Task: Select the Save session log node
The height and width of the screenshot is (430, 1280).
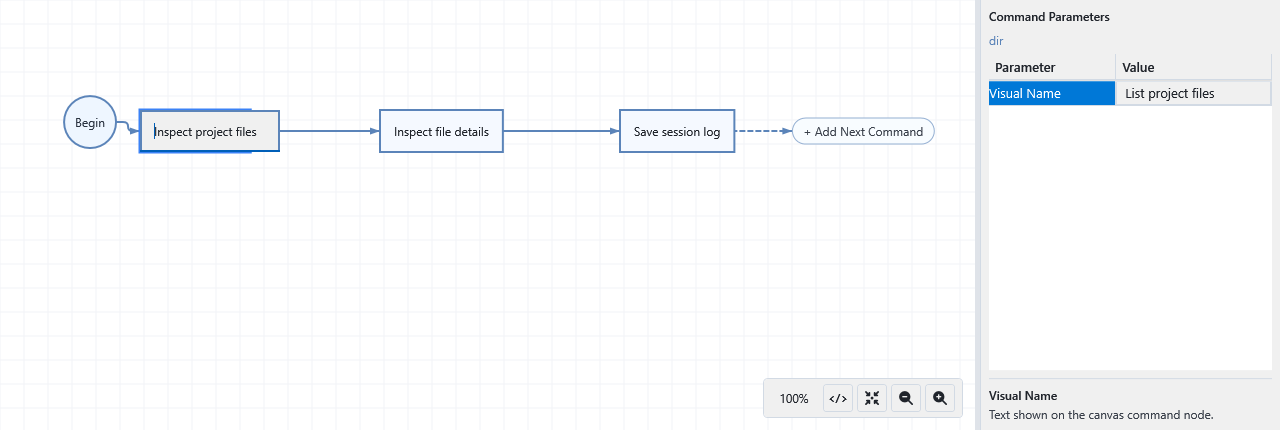Action: [677, 131]
